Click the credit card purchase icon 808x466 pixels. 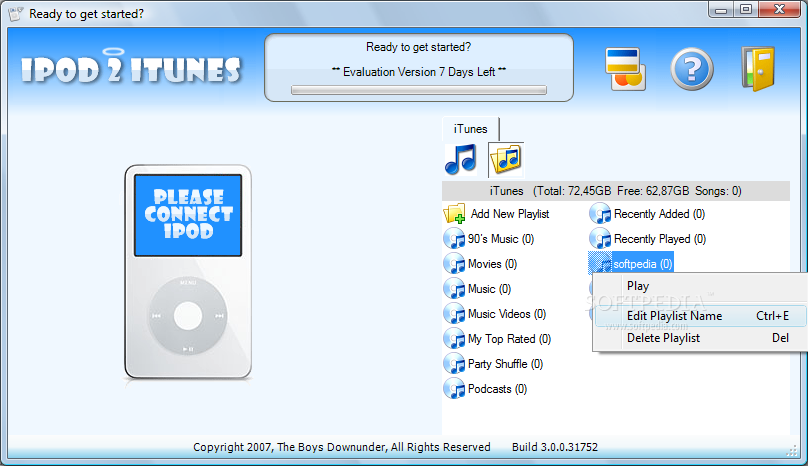click(626, 68)
